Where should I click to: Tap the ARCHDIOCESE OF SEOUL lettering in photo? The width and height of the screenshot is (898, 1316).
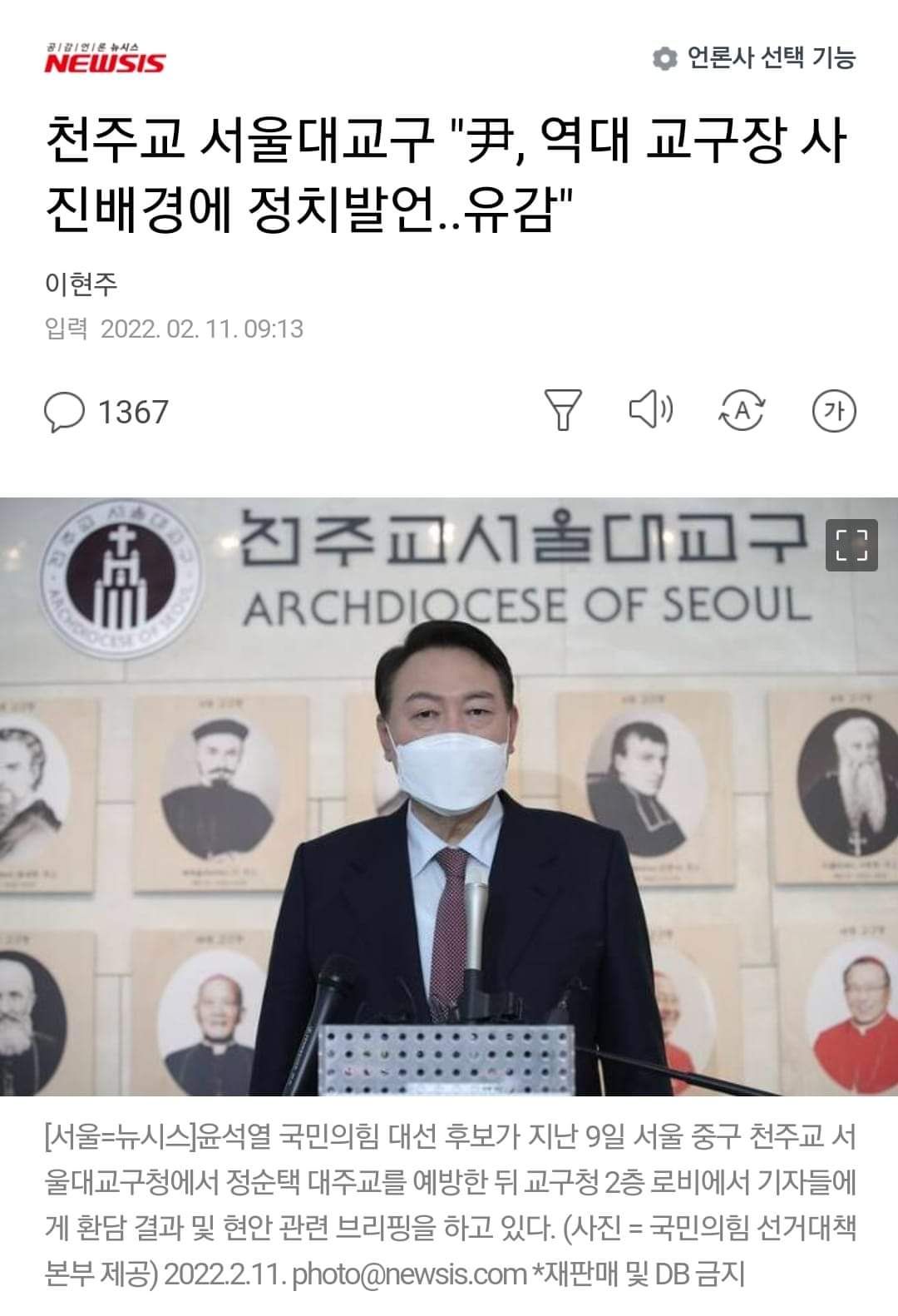click(527, 606)
